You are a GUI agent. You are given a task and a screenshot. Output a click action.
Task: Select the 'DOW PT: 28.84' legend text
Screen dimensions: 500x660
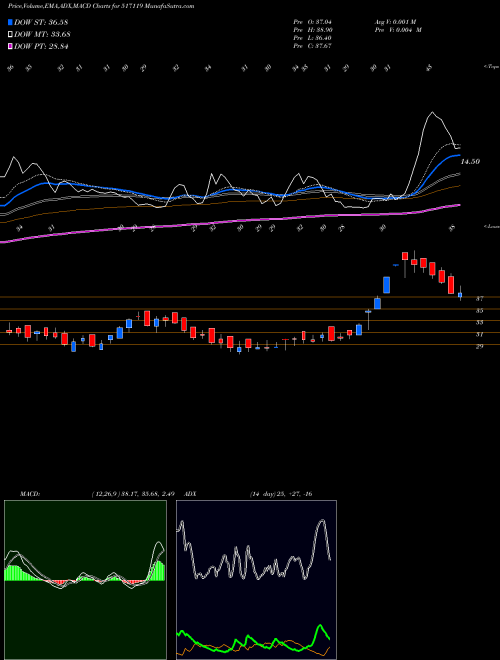(x=41, y=47)
